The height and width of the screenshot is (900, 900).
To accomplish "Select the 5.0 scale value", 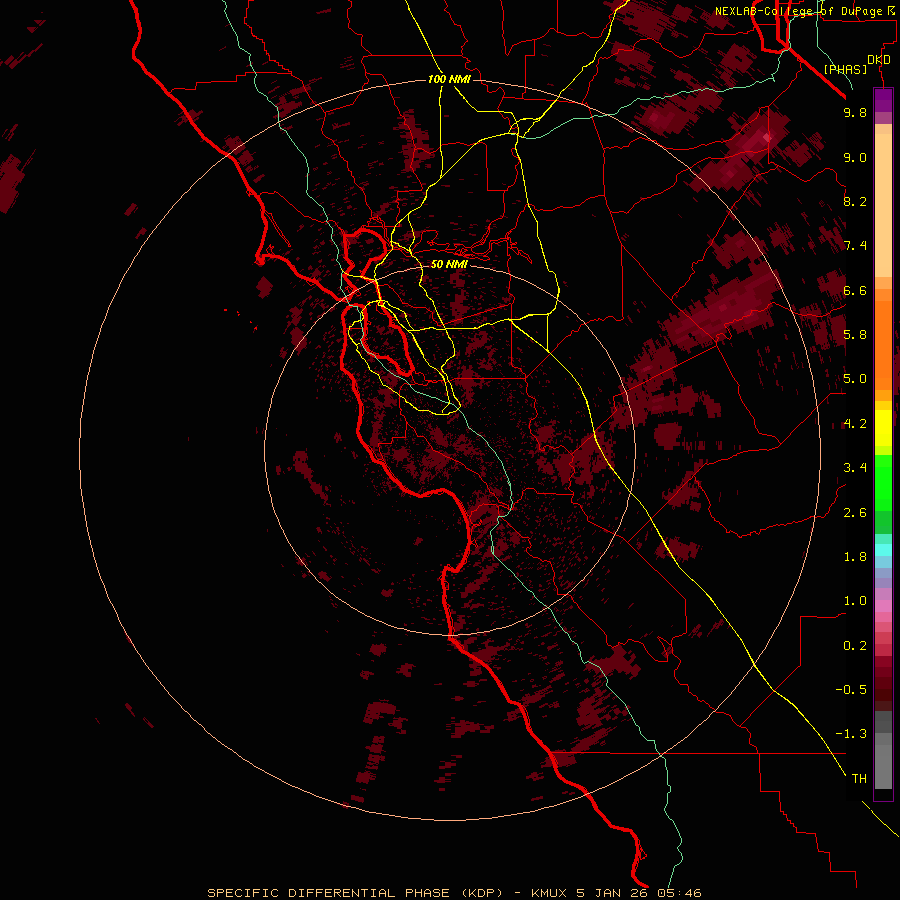I will 855,379.
